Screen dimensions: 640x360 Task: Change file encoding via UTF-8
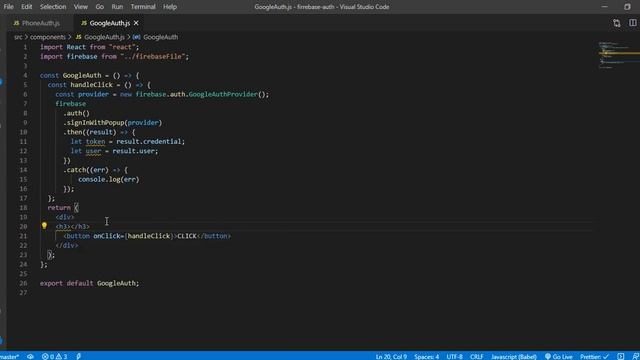click(x=454, y=356)
